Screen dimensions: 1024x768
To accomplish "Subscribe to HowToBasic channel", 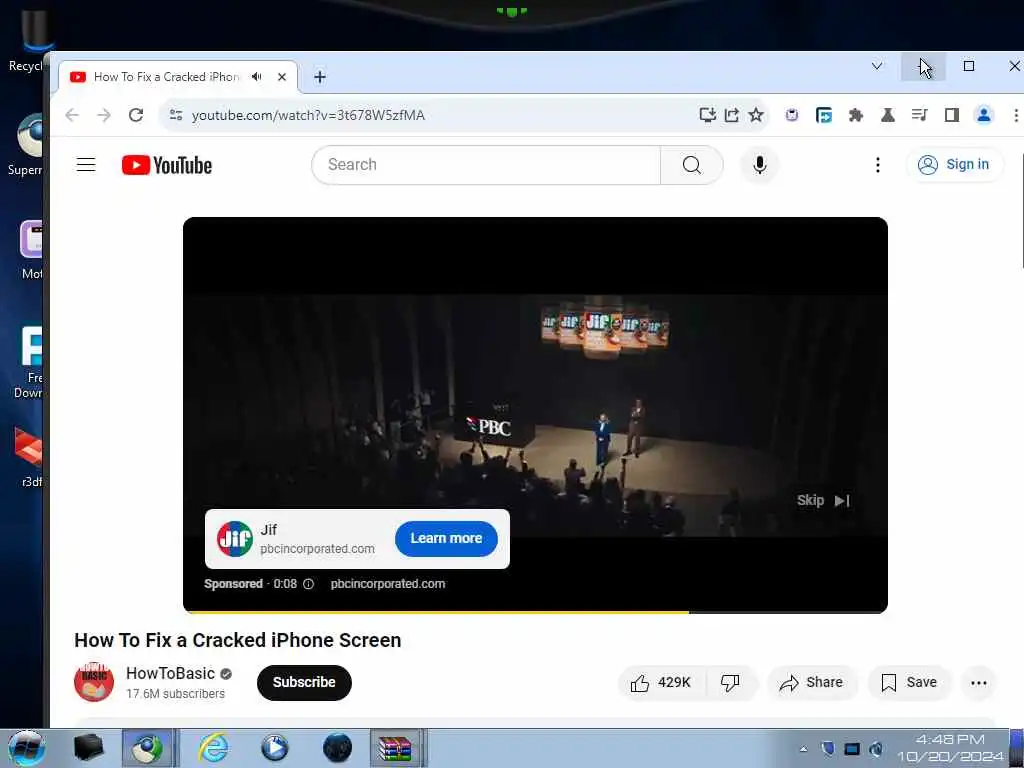I will coord(304,682).
